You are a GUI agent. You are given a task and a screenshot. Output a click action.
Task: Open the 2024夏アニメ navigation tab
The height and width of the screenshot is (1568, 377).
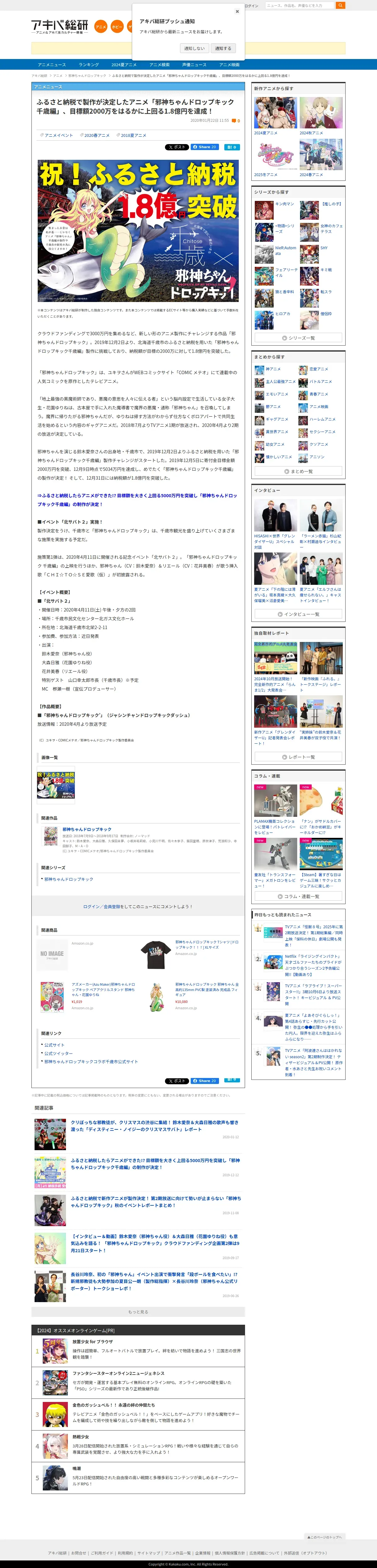124,65
